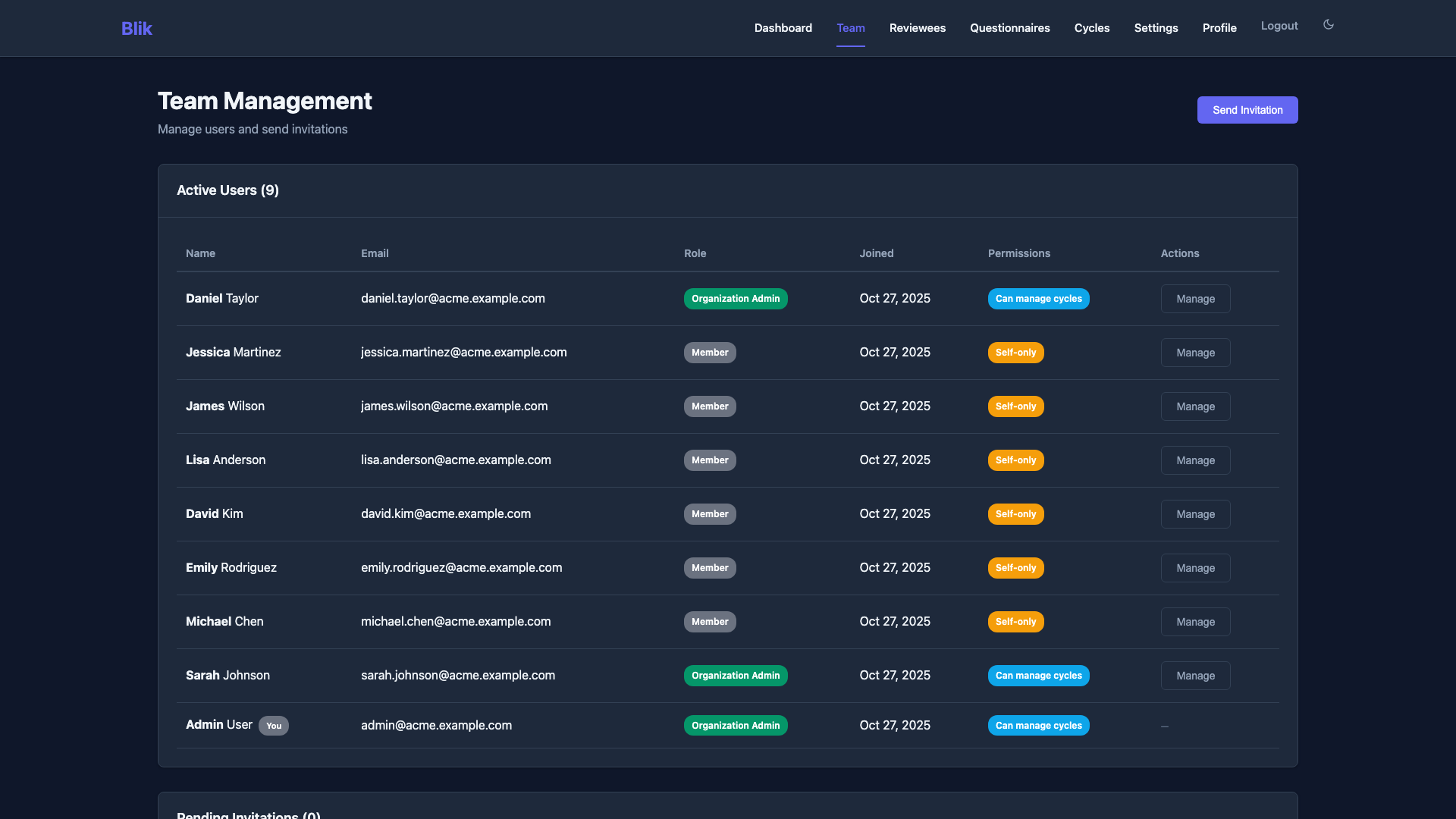Open your Profile page
This screenshot has height=819, width=1456.
coord(1219,28)
